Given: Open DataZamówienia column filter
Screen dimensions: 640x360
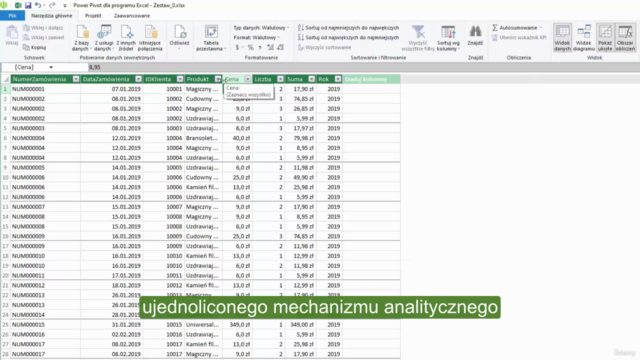Looking at the screenshot, I should [x=138, y=79].
